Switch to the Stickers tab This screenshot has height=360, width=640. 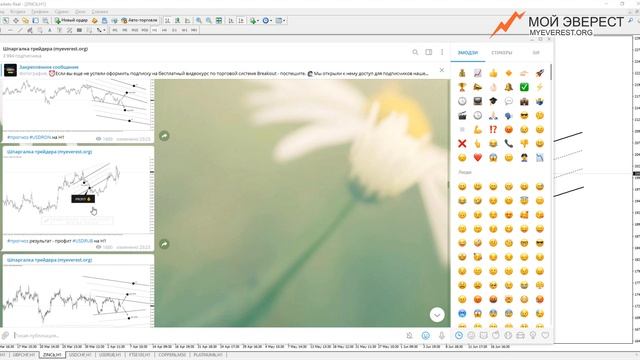pyautogui.click(x=502, y=53)
